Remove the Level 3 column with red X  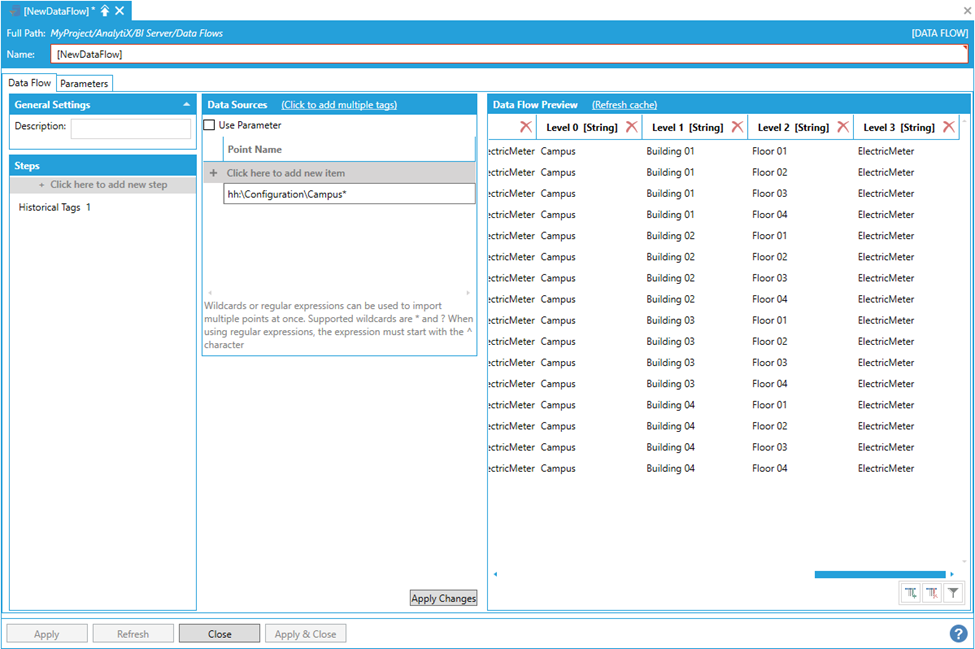tap(949, 127)
